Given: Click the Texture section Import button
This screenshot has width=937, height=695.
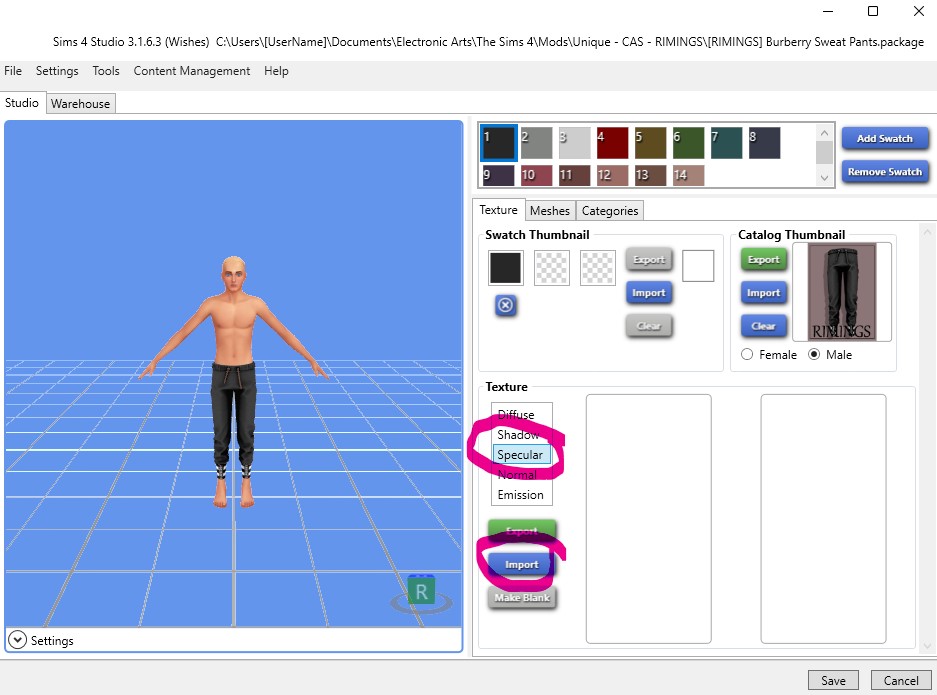Looking at the screenshot, I should tap(522, 564).
